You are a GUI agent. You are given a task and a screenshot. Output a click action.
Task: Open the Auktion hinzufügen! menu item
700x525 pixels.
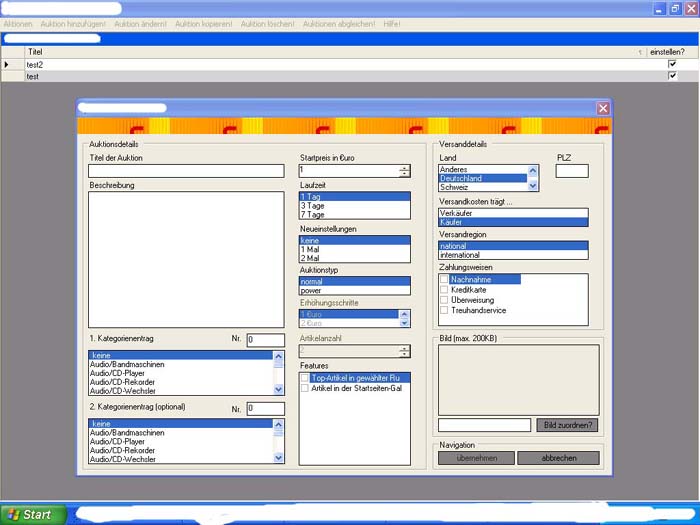click(73, 23)
